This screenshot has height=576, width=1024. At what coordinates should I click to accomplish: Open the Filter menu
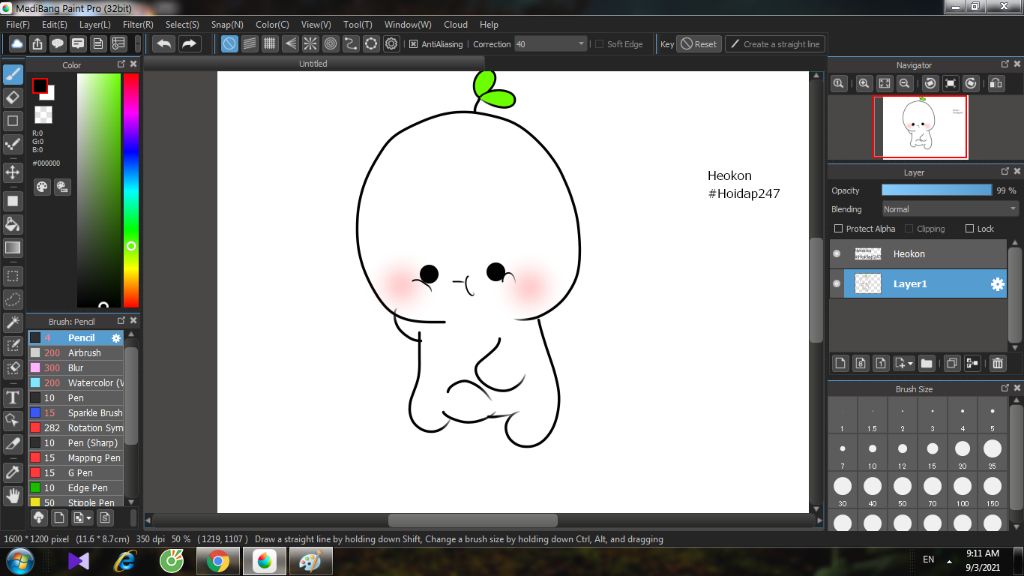(x=138, y=24)
